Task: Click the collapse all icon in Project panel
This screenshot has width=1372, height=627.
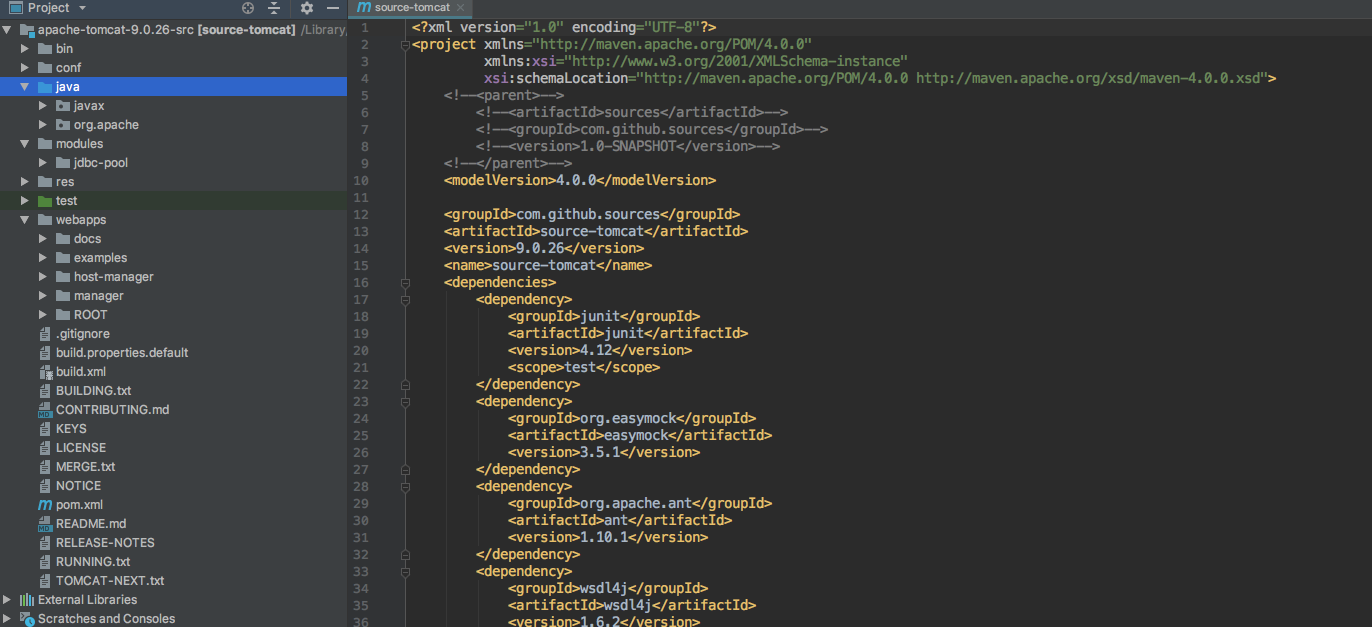Action: 273,8
